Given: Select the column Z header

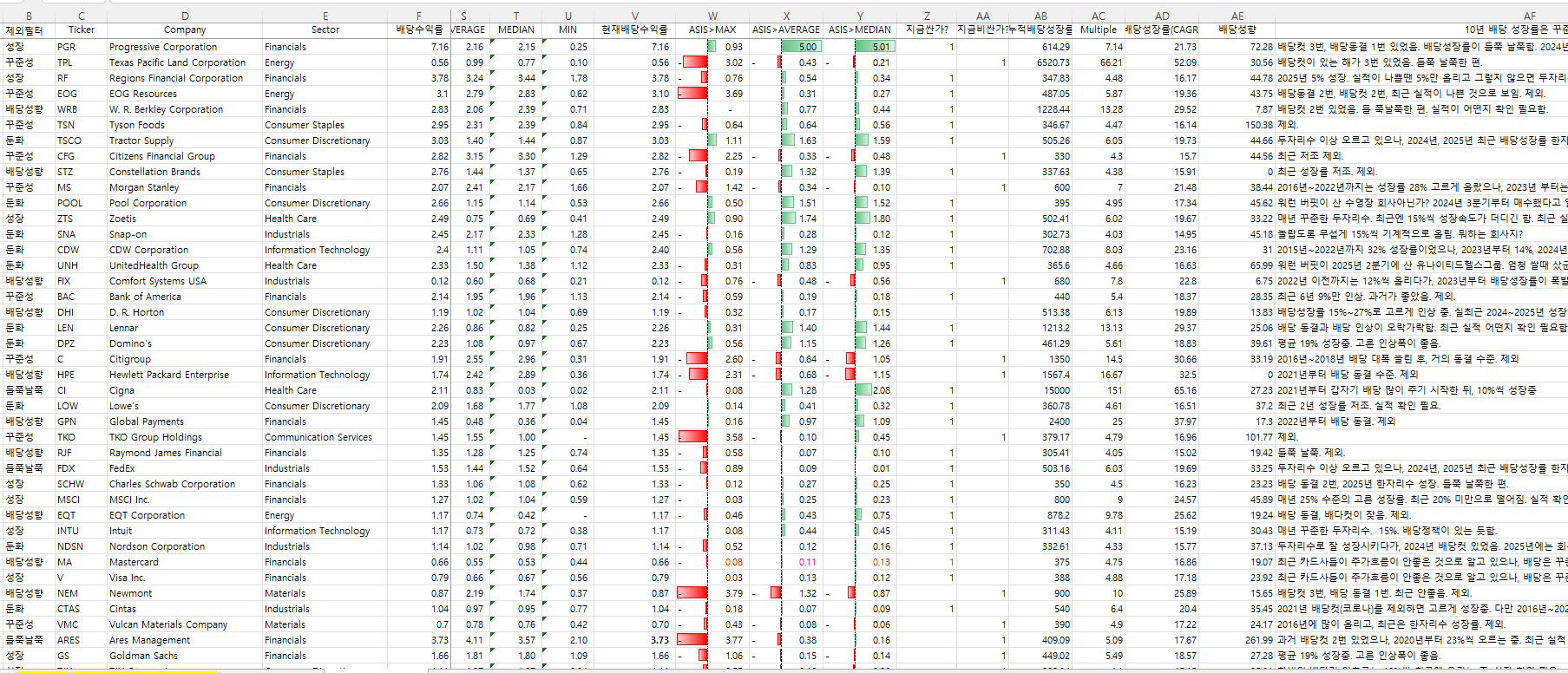Looking at the screenshot, I should [x=927, y=16].
